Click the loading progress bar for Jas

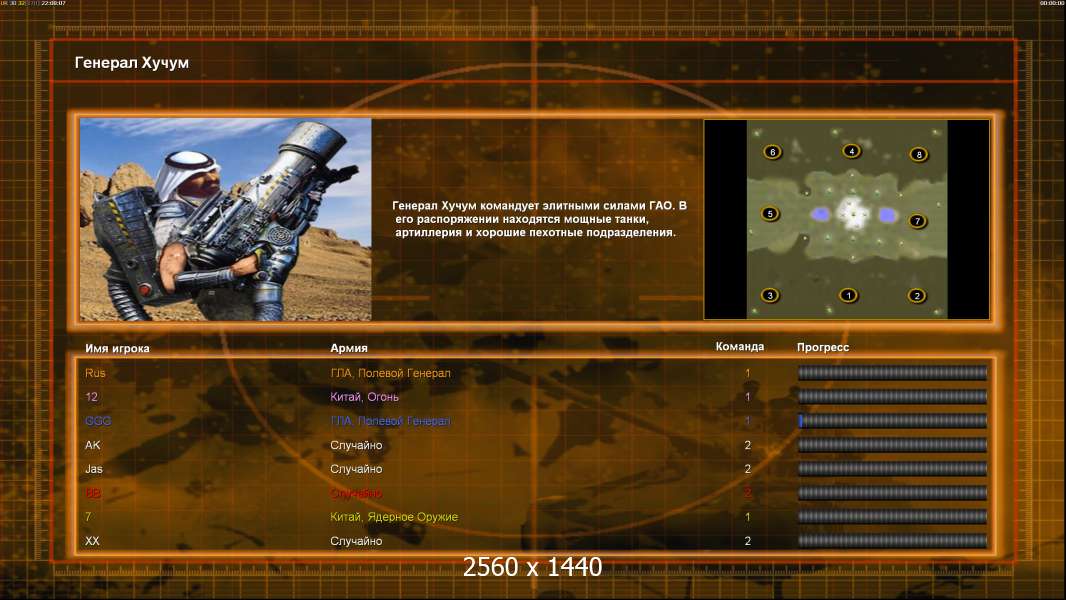(x=892, y=469)
